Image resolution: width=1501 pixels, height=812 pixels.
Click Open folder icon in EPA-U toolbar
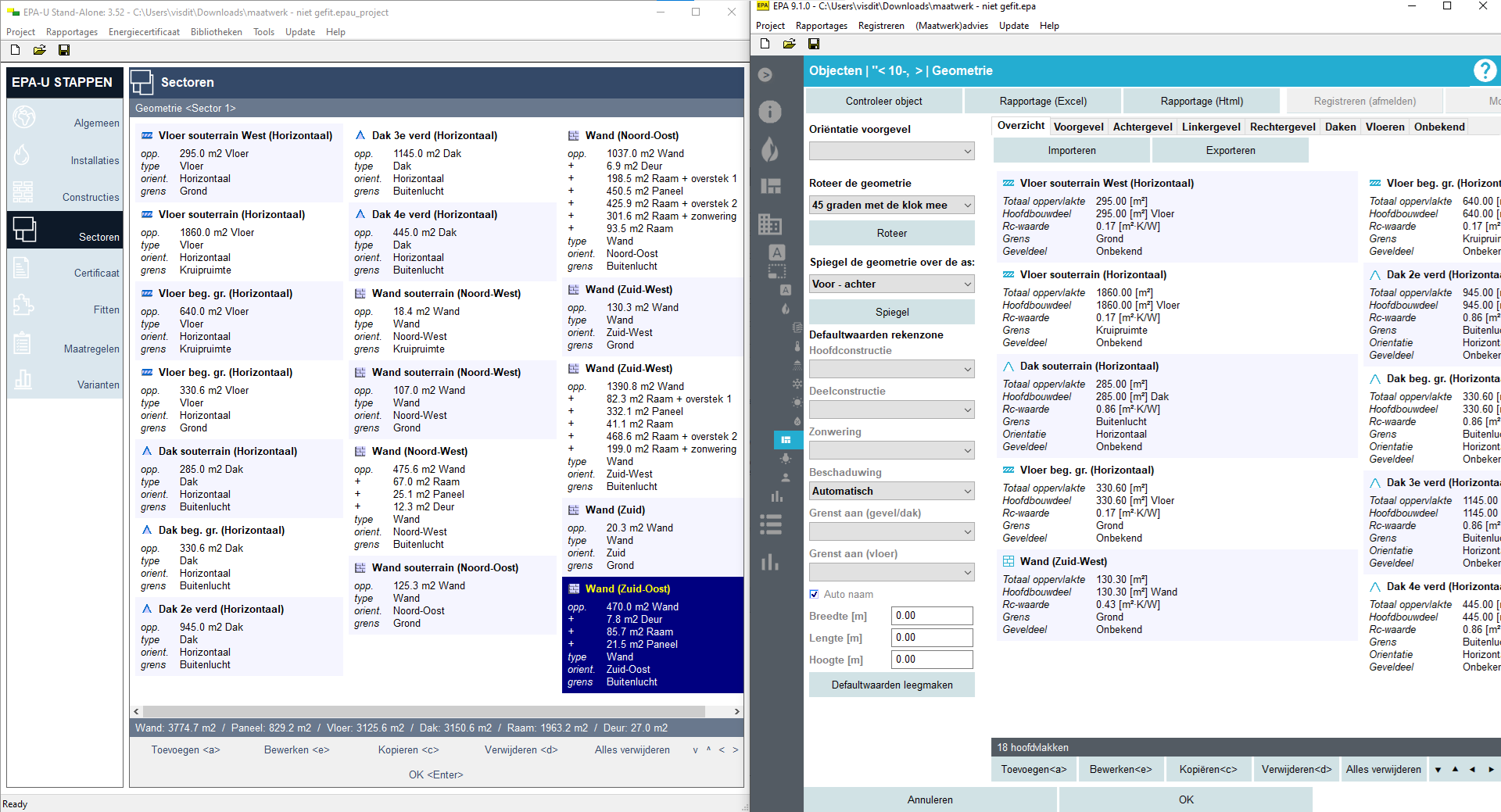(x=39, y=50)
